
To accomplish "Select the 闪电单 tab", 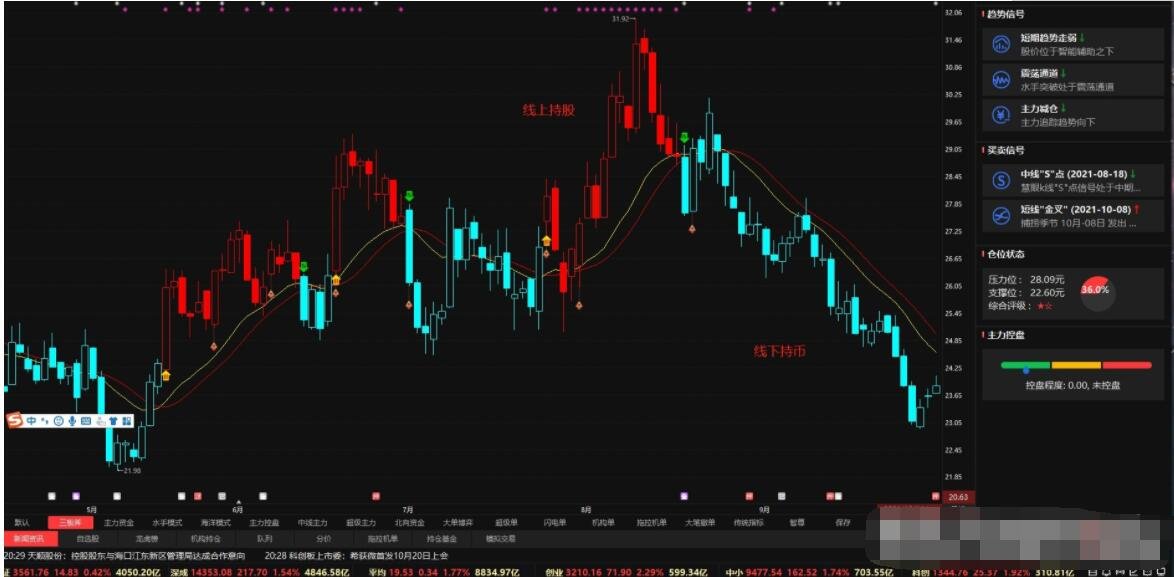I will [x=555, y=522].
